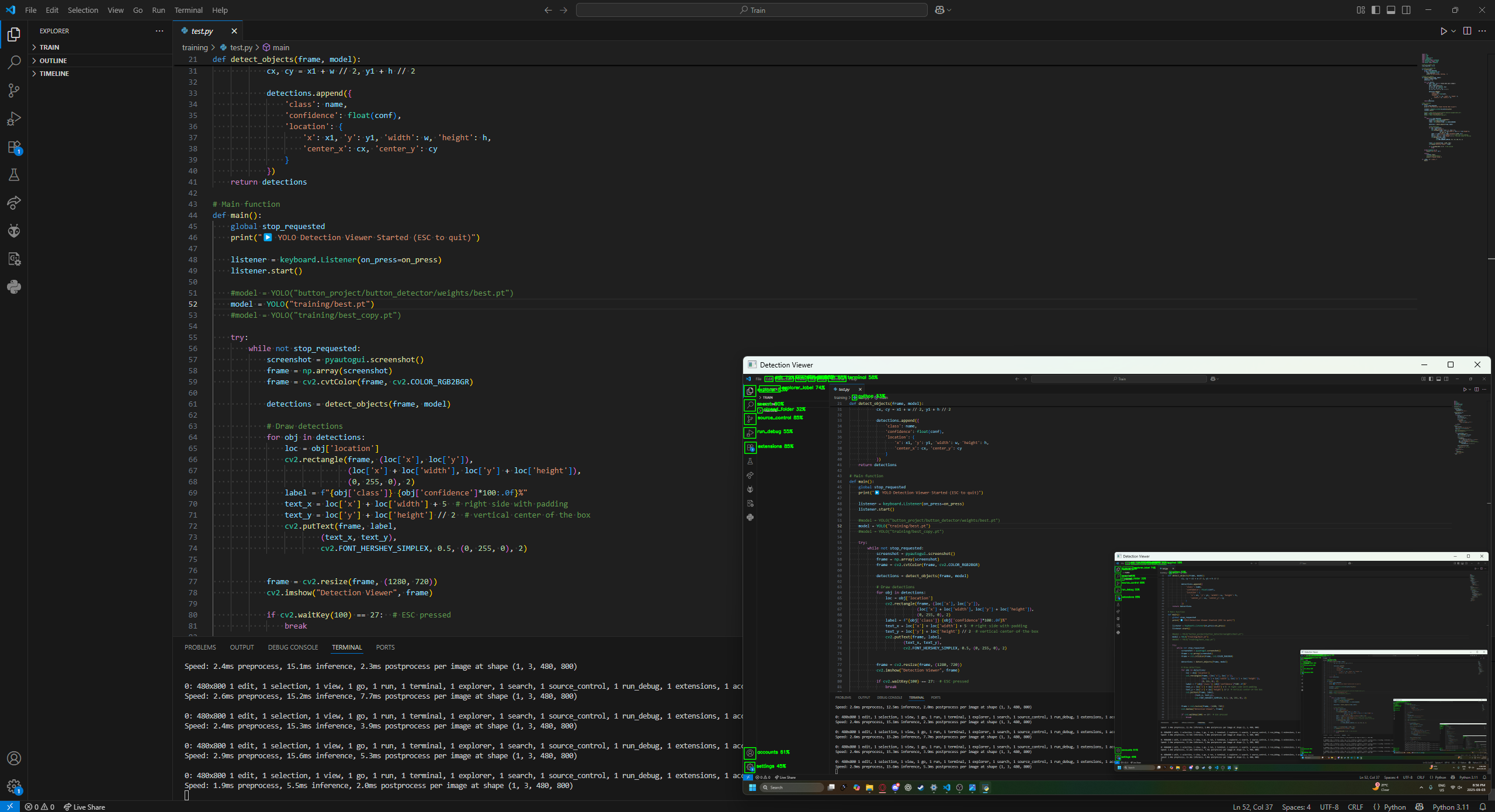
Task: Expand the OUTLINE section
Action: click(100, 61)
